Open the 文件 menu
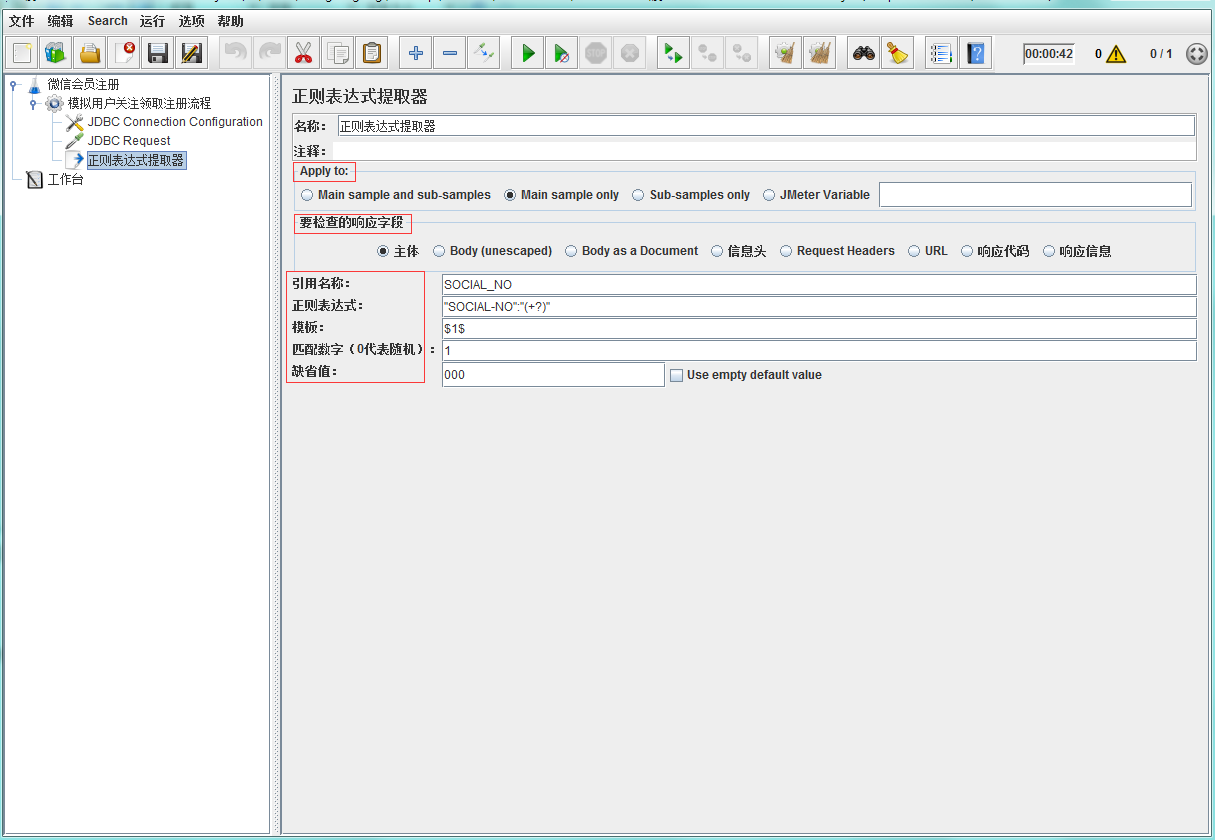Viewport: 1215px width, 840px height. (x=21, y=21)
